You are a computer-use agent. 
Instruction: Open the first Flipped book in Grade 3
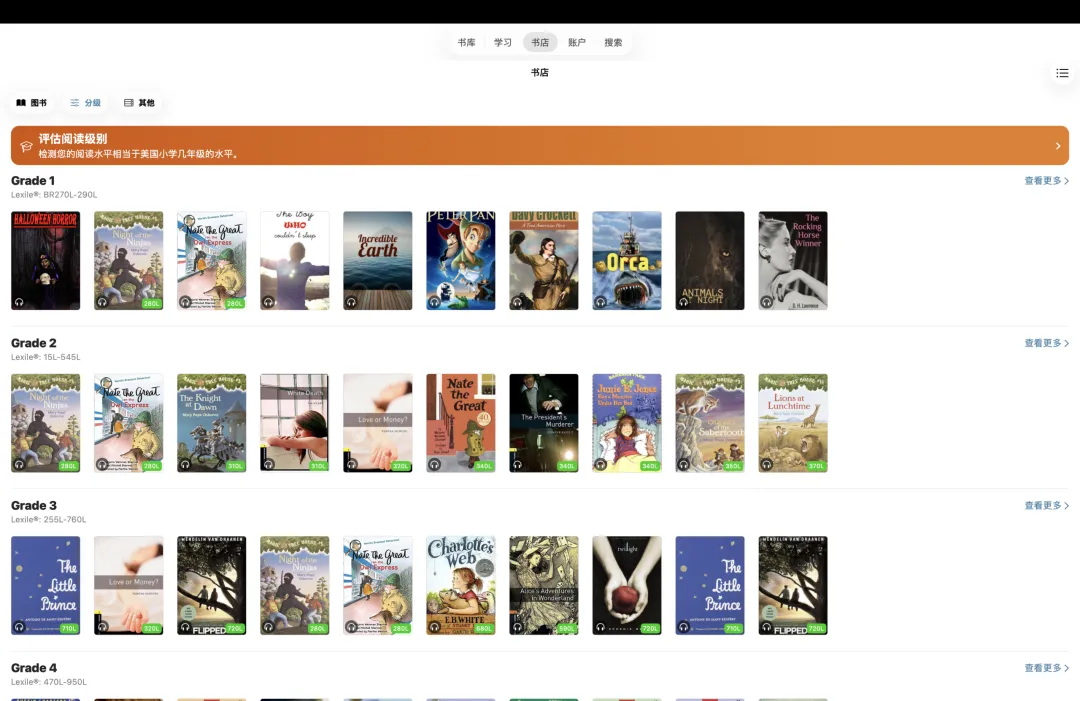(x=211, y=585)
